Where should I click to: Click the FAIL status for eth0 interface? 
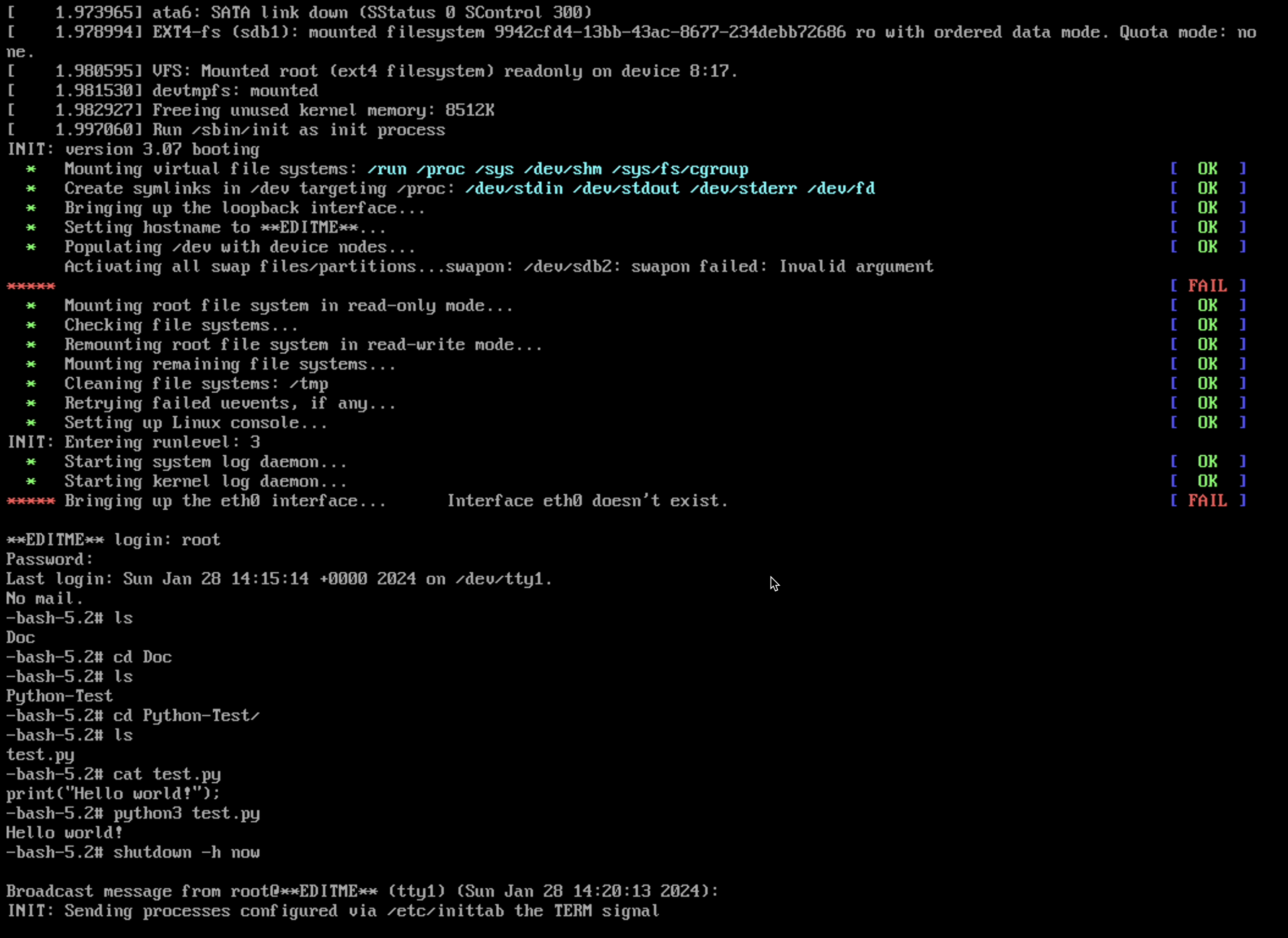pyautogui.click(x=1207, y=501)
